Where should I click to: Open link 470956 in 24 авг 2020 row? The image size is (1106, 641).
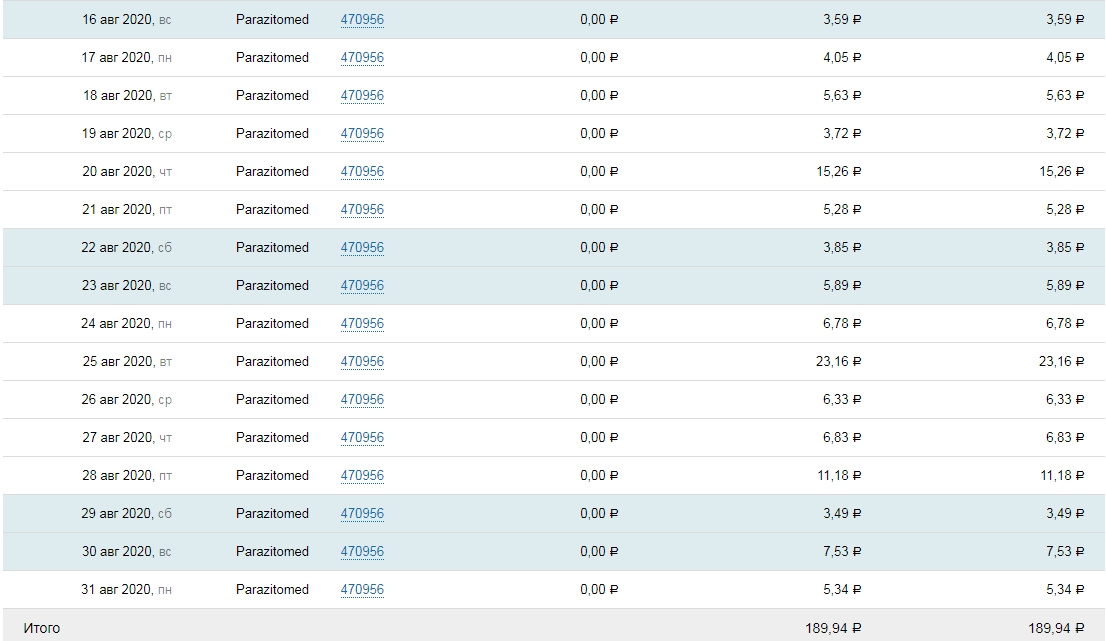click(362, 324)
